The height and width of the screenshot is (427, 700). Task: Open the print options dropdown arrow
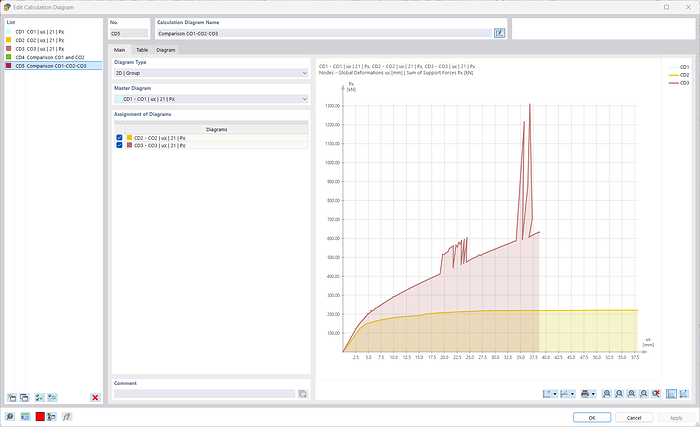coord(595,394)
